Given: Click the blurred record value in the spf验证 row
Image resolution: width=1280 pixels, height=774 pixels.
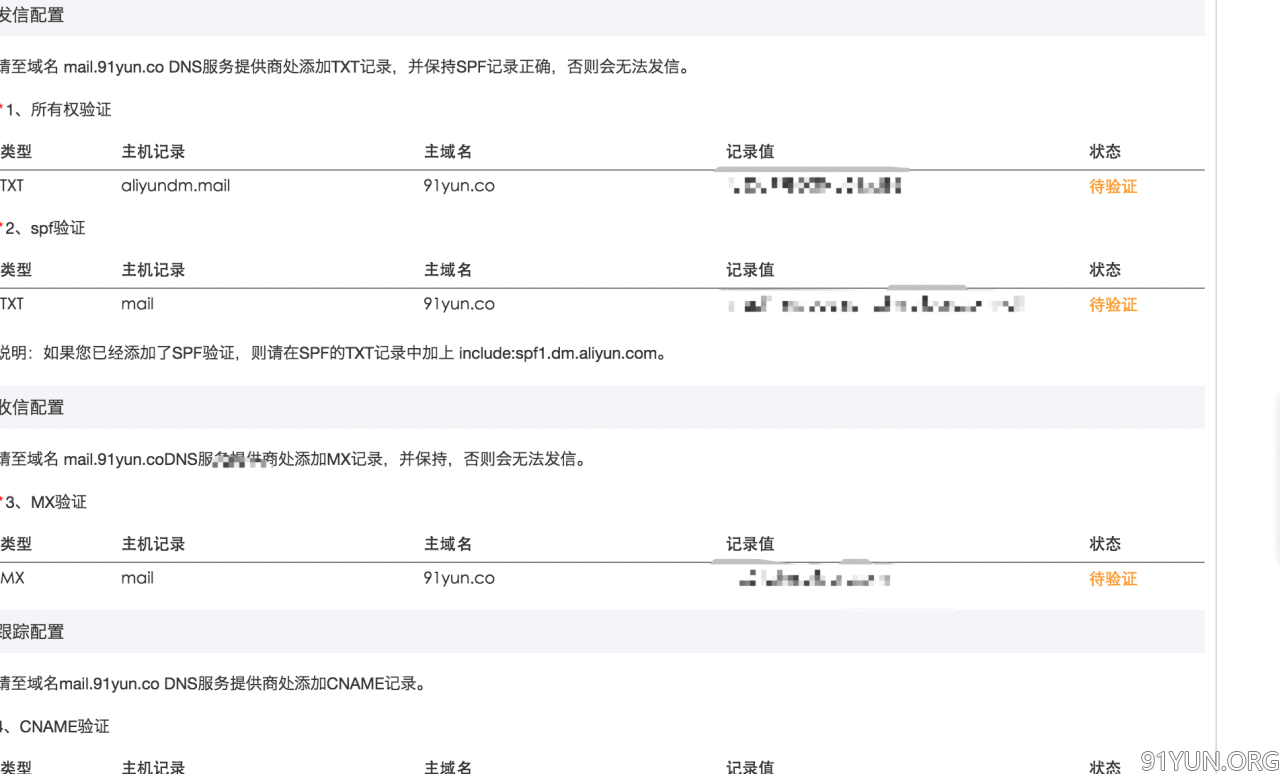Looking at the screenshot, I should click(x=876, y=304).
